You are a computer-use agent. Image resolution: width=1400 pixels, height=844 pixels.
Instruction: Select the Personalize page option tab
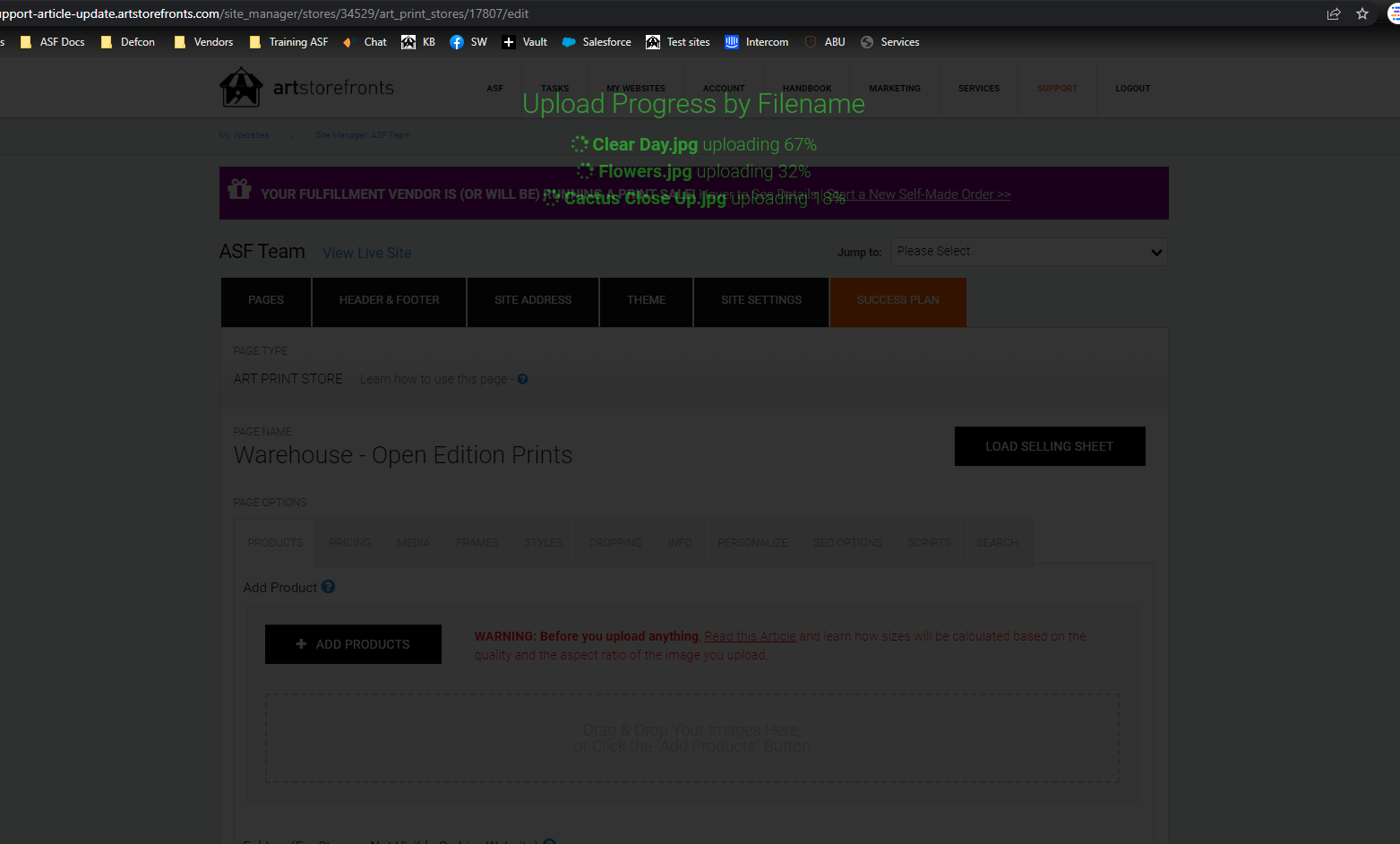[x=752, y=543]
